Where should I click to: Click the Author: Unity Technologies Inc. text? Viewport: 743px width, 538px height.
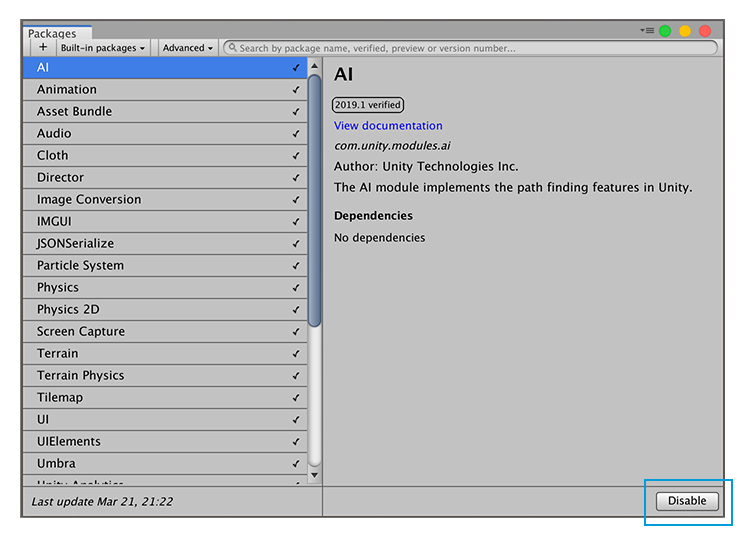coord(426,166)
